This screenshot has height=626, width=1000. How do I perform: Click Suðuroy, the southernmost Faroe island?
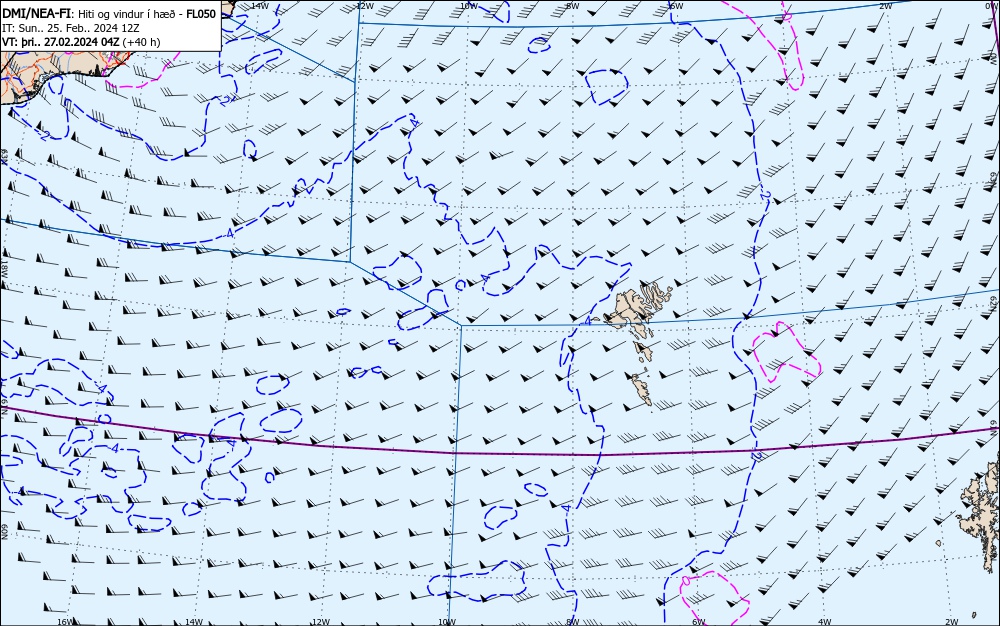tap(642, 389)
